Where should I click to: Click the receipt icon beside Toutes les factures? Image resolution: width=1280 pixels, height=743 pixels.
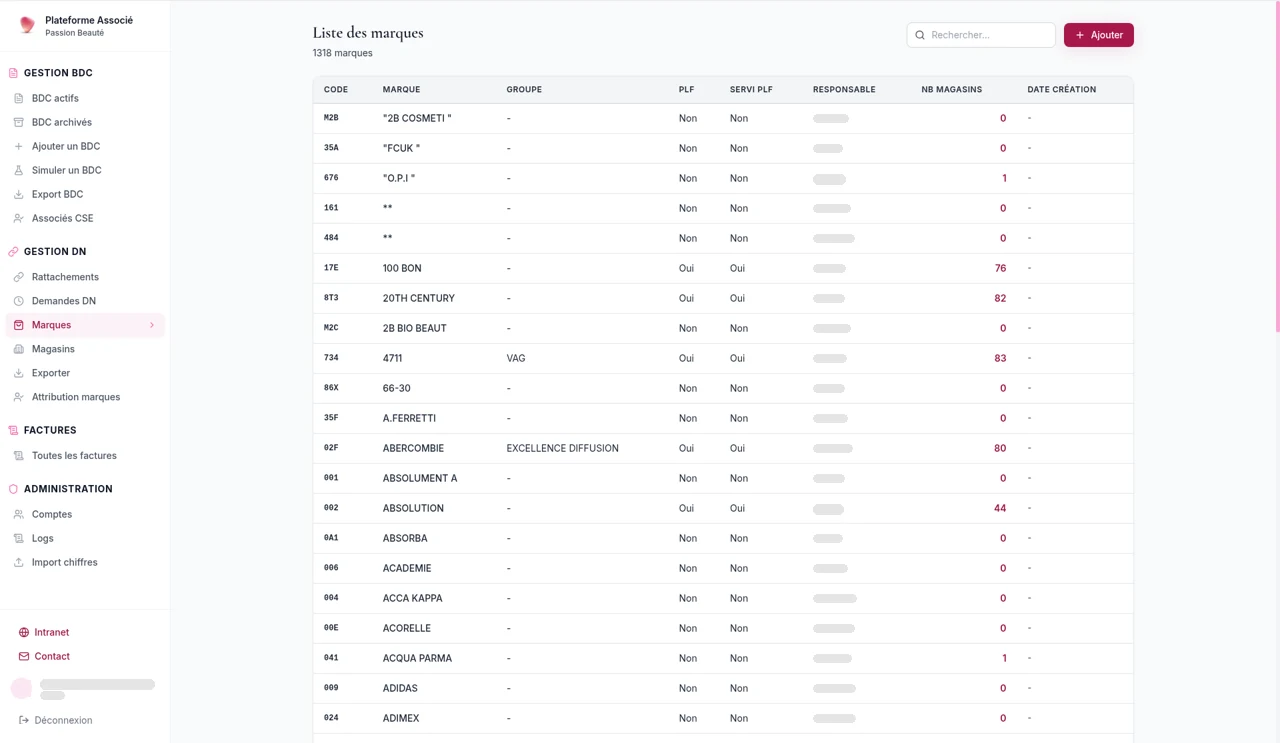(18, 456)
